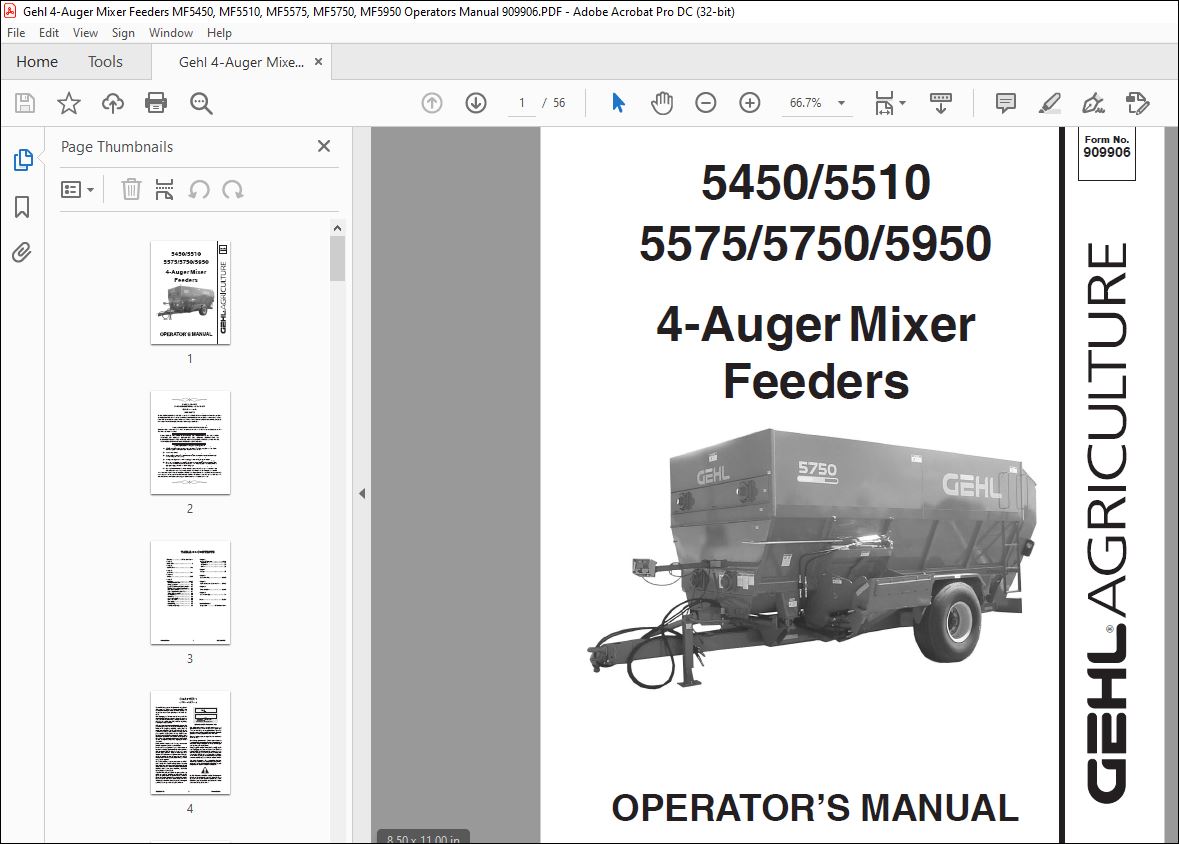Click the Save file icon
This screenshot has width=1179, height=844.
coord(25,103)
